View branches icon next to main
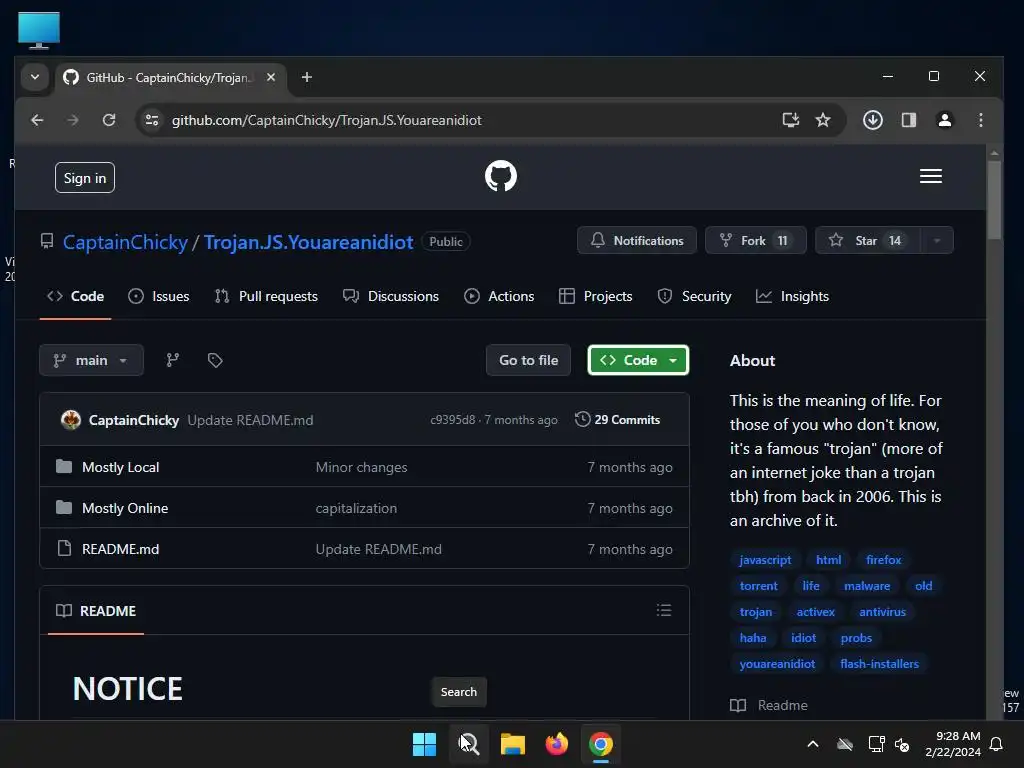Screen dimensions: 1024x768 [172, 360]
